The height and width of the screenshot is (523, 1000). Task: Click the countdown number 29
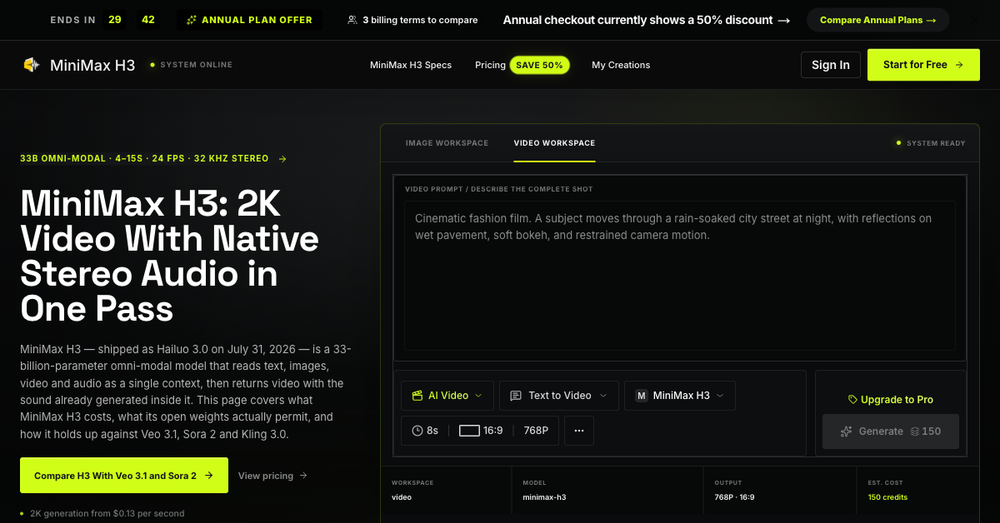(115, 20)
